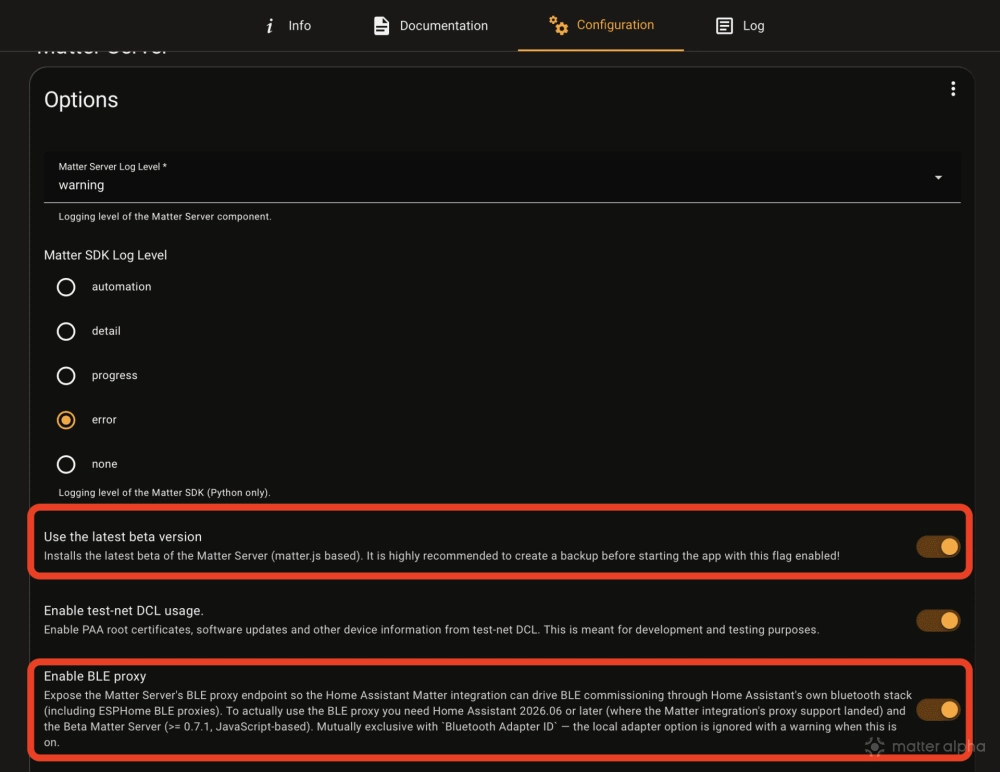
Task: Click the 'Enable test-net DCL usage.' title
Action: [124, 611]
